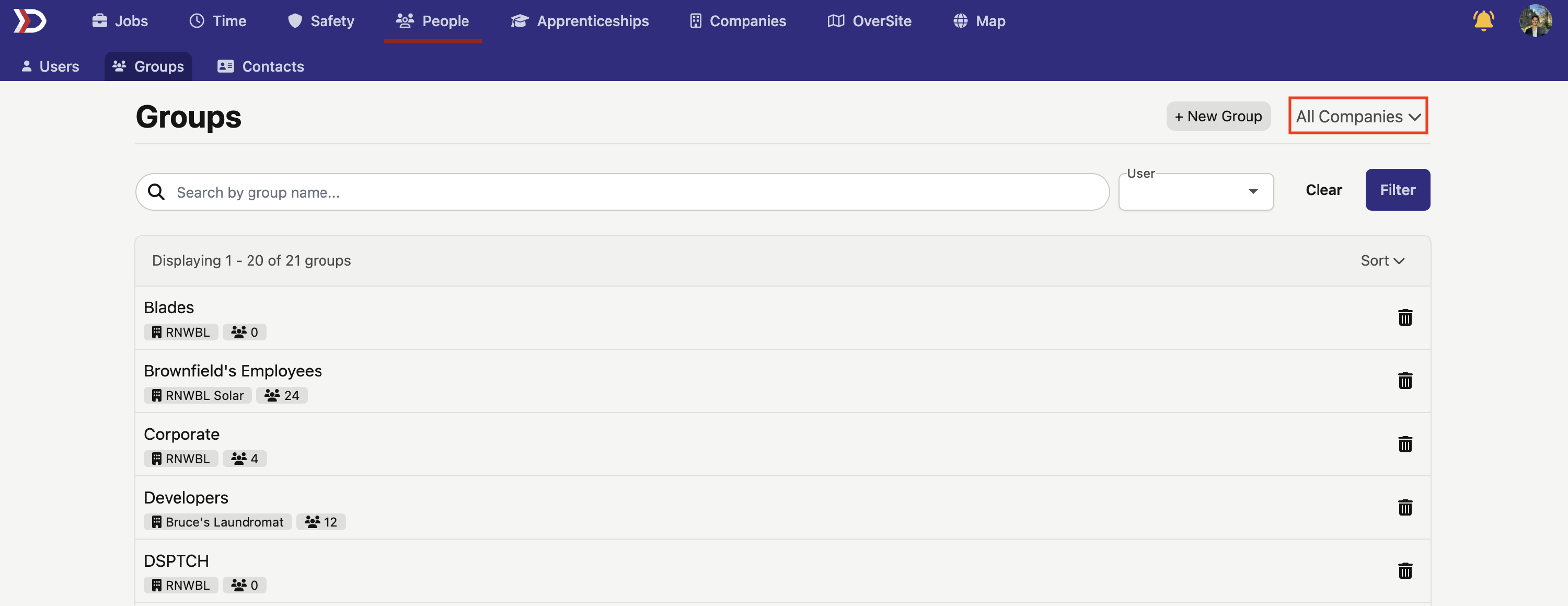Screen dimensions: 1568x606
Task: Delete DSPTCH group using trash icon
Action: (1404, 570)
